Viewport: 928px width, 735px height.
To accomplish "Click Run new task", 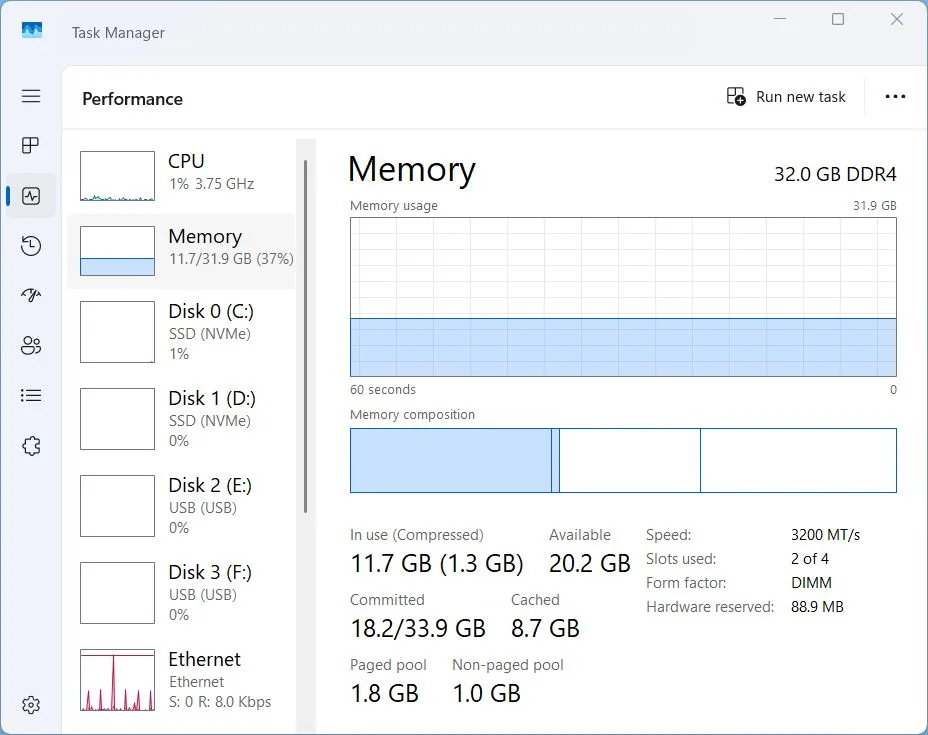I will tap(786, 96).
